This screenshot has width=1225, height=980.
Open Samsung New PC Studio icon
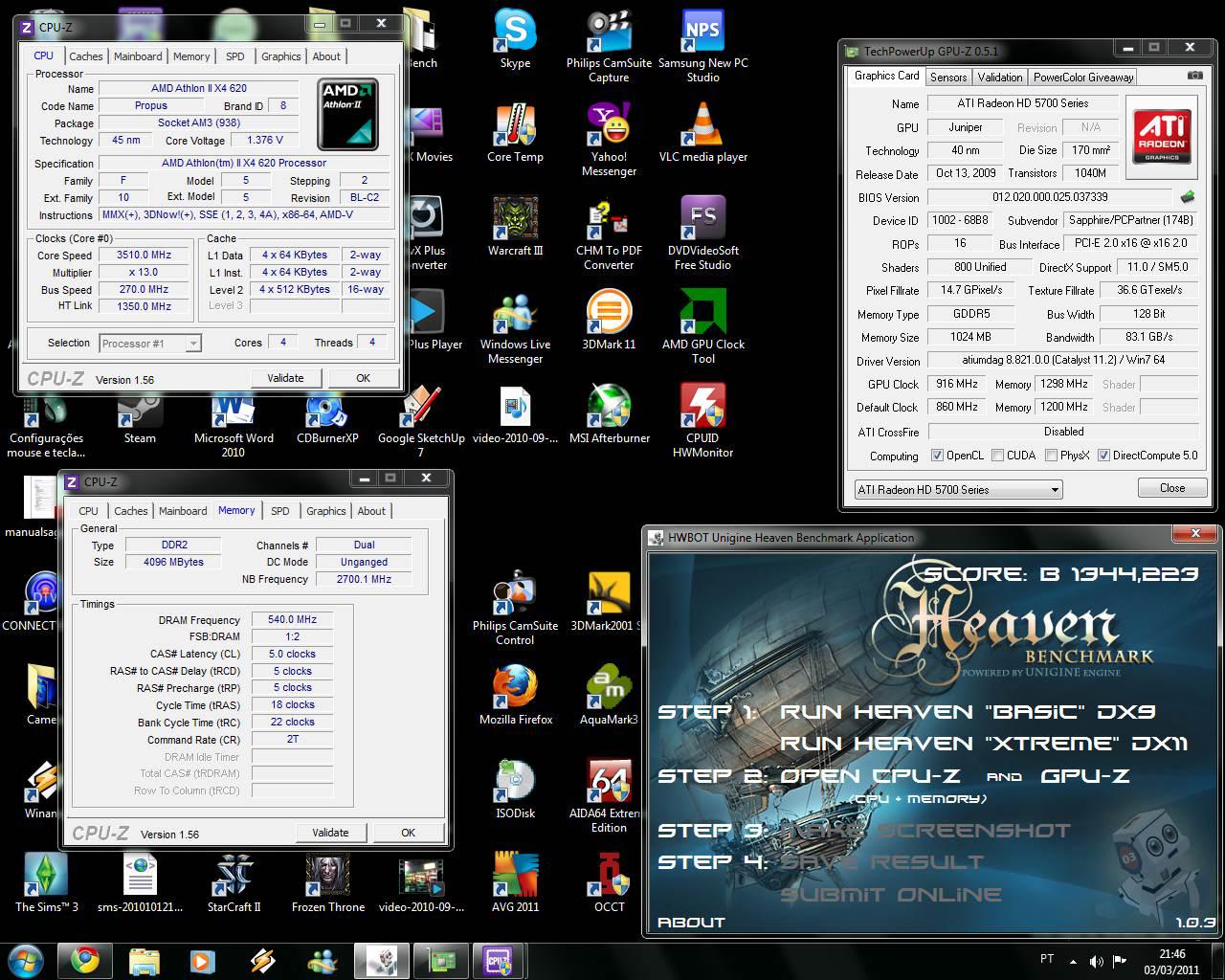pyautogui.click(x=702, y=45)
